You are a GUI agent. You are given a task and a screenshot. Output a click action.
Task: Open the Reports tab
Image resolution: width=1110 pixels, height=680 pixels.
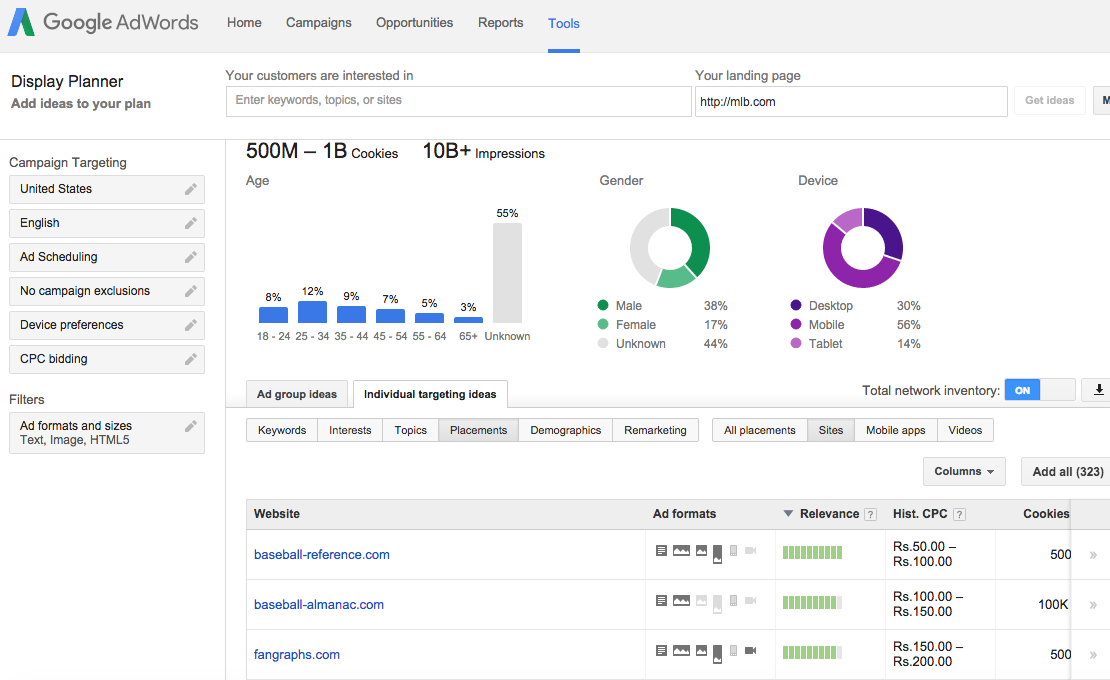point(500,23)
